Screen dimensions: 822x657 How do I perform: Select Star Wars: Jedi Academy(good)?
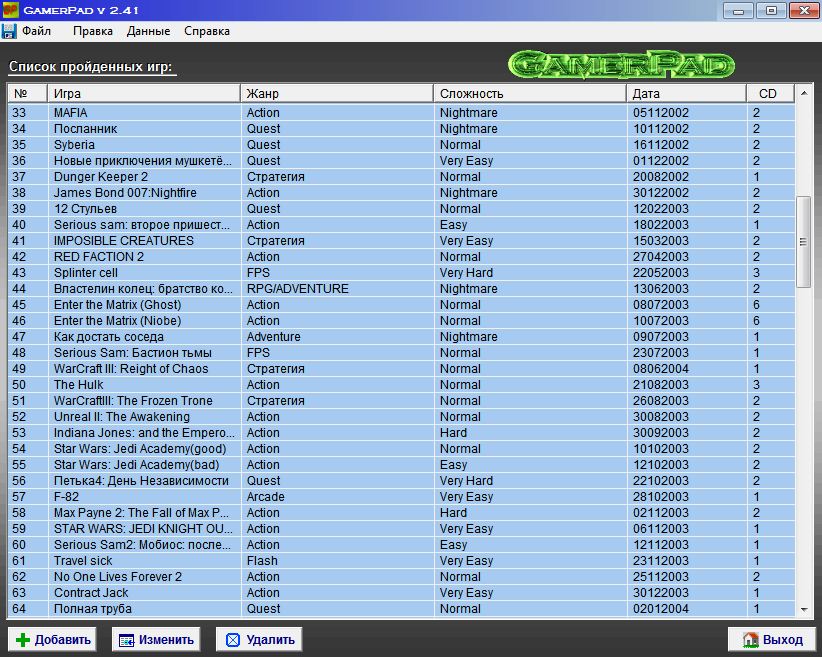[x=402, y=448]
